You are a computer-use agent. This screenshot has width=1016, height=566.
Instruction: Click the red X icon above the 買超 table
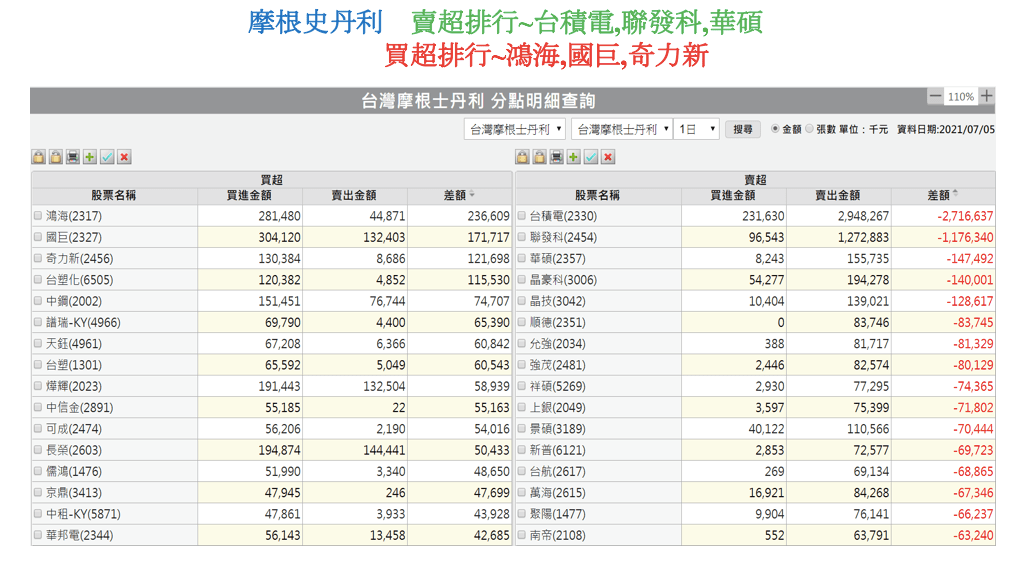click(x=124, y=157)
